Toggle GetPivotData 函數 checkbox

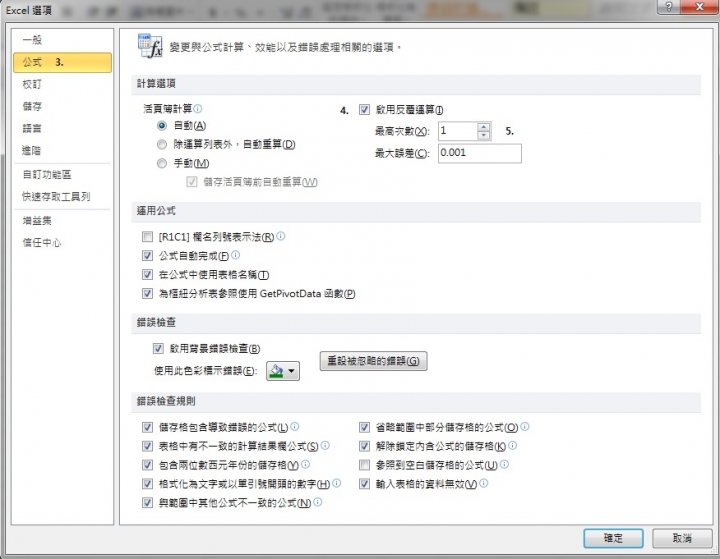pos(147,294)
